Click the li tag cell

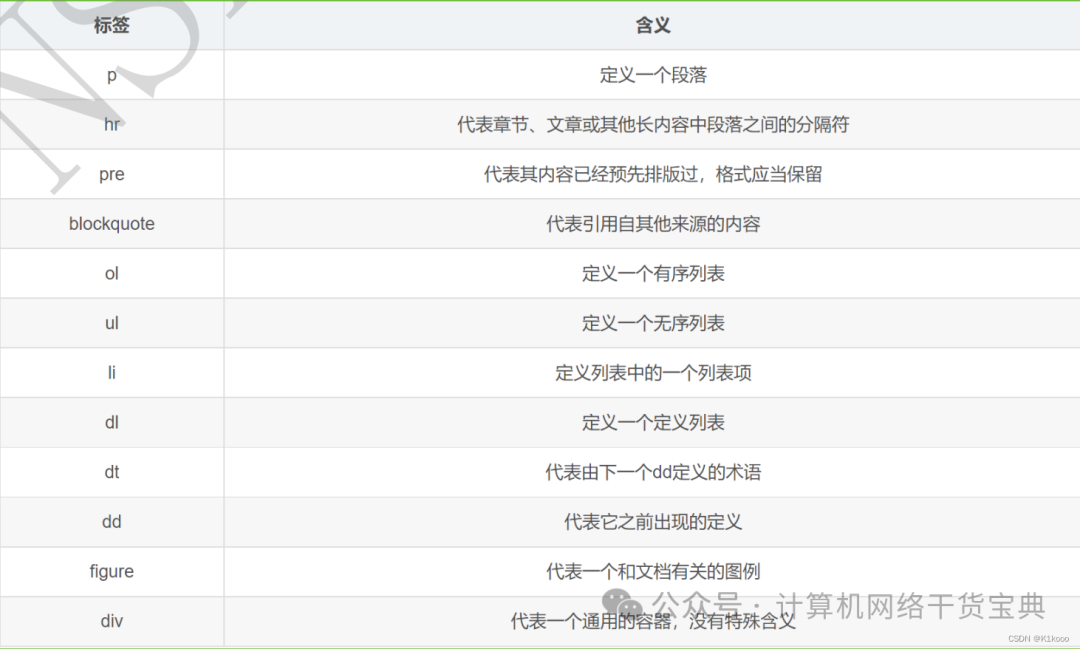(112, 373)
